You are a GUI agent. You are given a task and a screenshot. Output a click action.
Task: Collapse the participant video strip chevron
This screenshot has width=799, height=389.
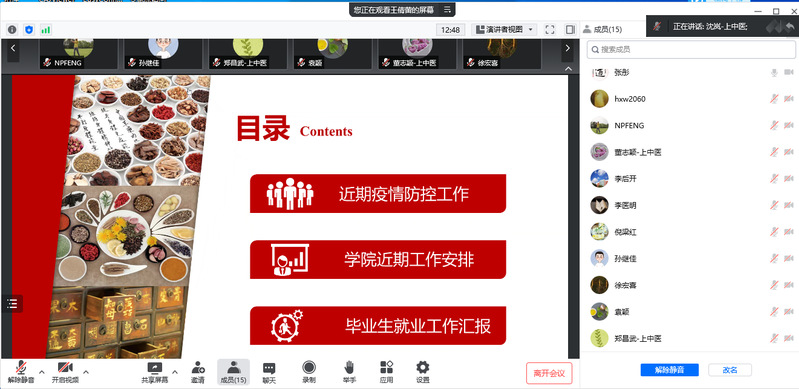(569, 69)
